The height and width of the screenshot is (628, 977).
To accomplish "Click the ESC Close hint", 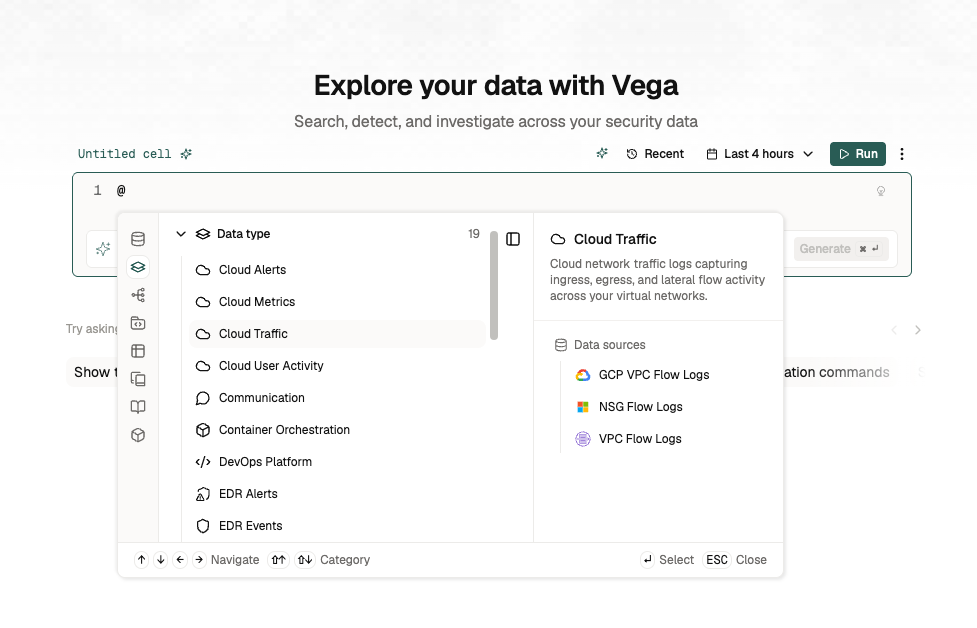I will tap(735, 560).
